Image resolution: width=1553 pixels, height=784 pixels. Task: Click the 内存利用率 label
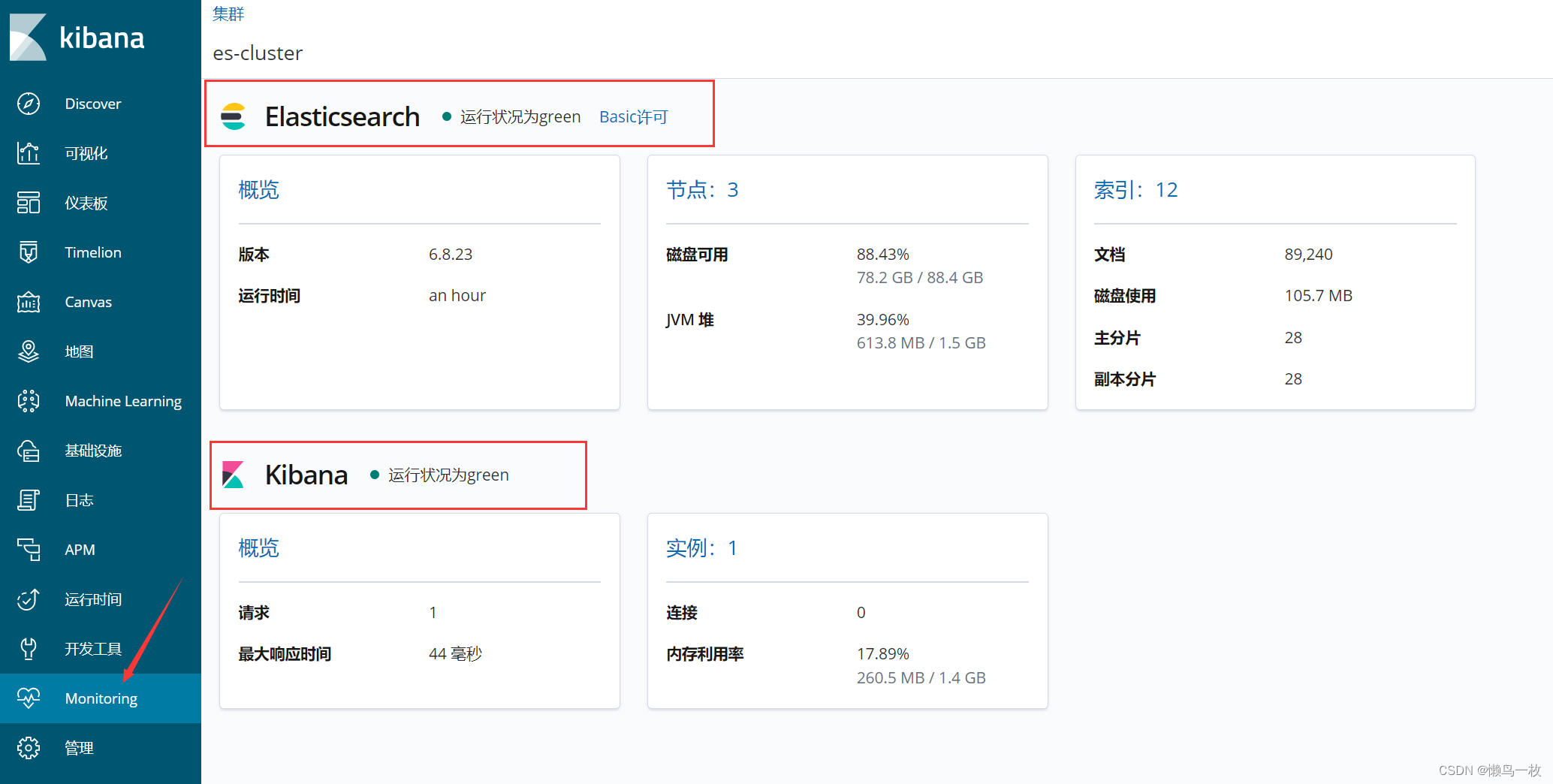(704, 653)
